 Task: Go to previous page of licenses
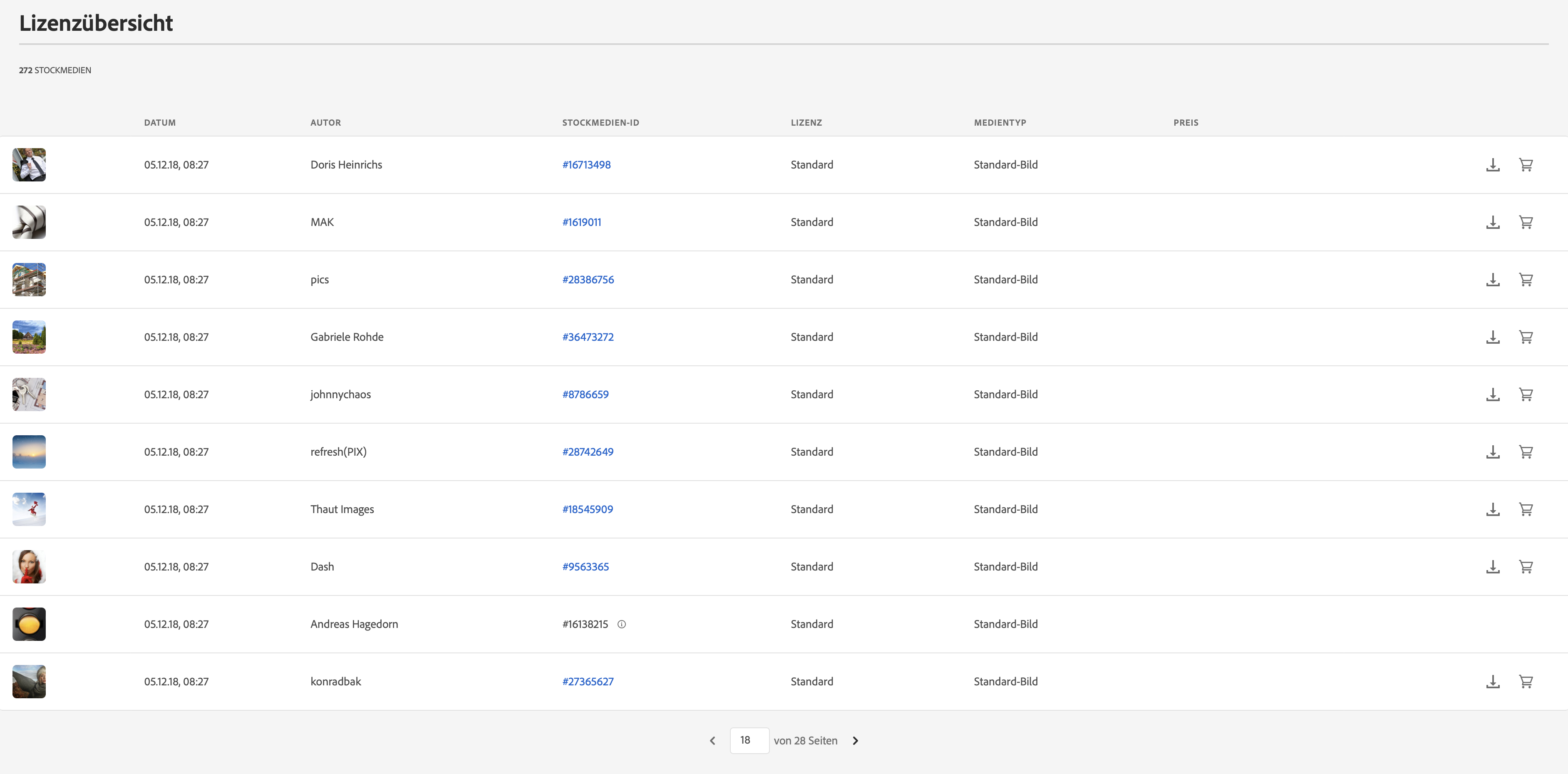pyautogui.click(x=712, y=741)
